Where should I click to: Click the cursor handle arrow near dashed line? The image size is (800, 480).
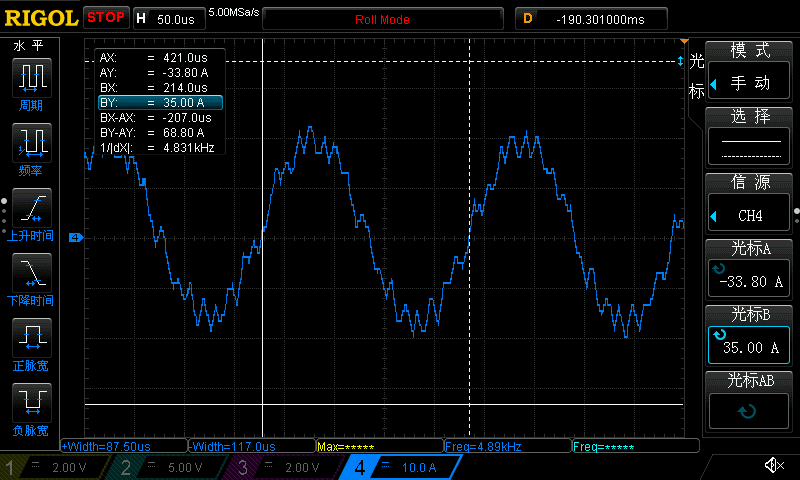click(x=680, y=61)
